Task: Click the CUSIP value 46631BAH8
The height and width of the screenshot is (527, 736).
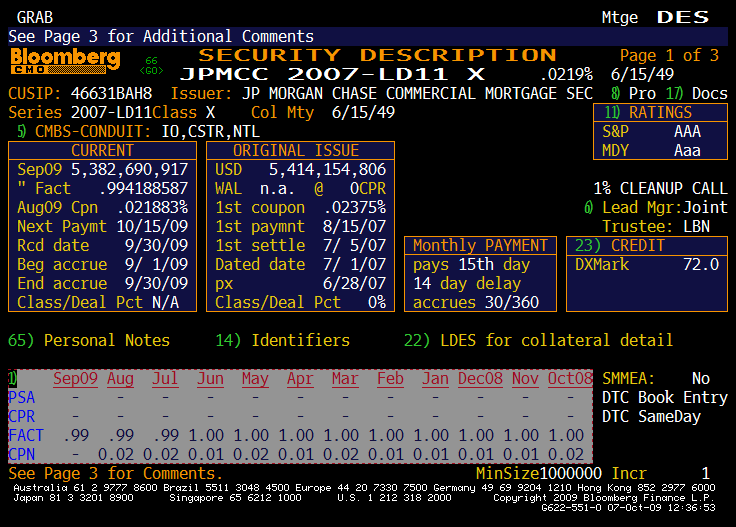Action: pos(111,93)
